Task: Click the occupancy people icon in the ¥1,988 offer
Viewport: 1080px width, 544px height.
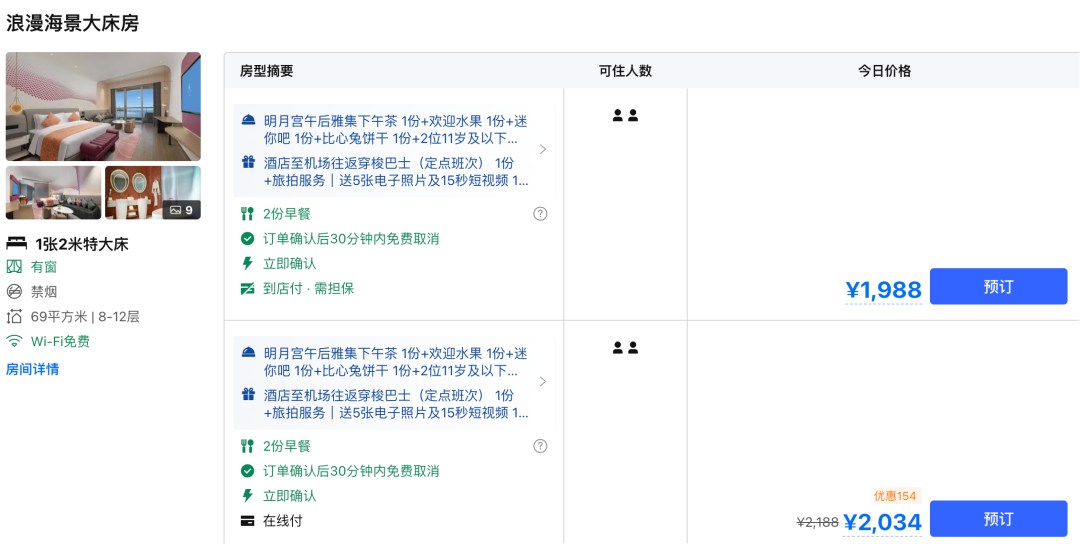Action: click(x=625, y=116)
